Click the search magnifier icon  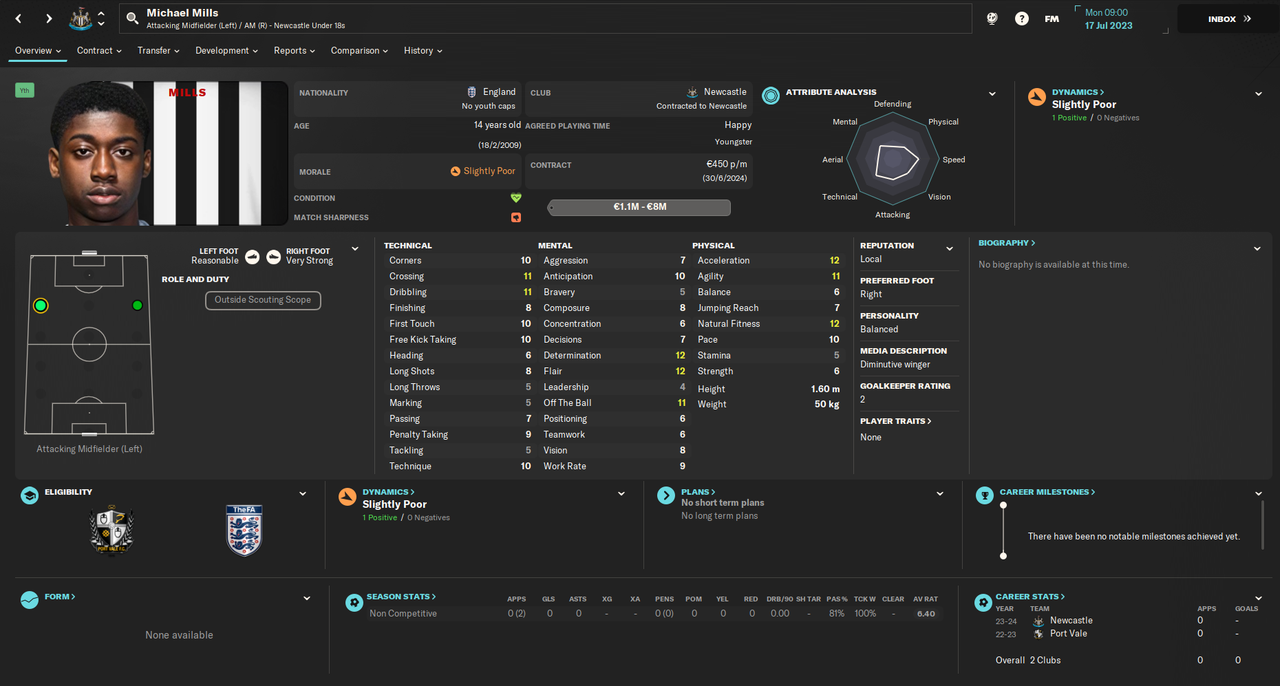pos(132,18)
